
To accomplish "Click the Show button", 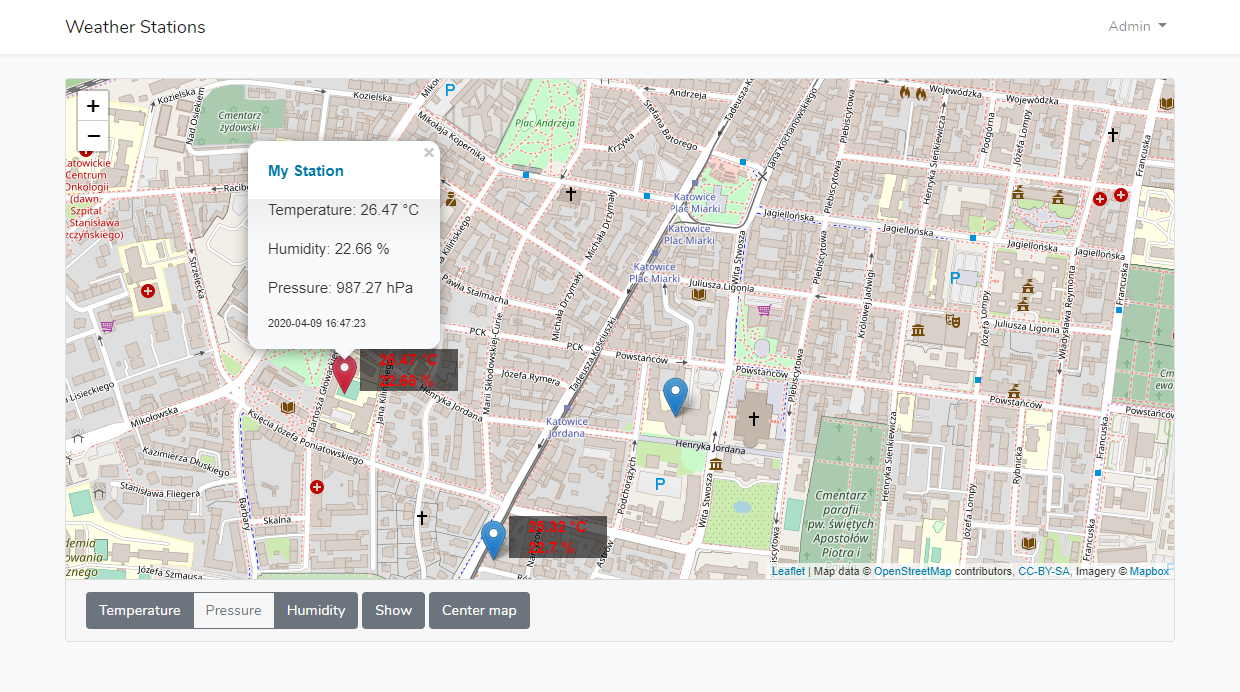I will point(394,610).
